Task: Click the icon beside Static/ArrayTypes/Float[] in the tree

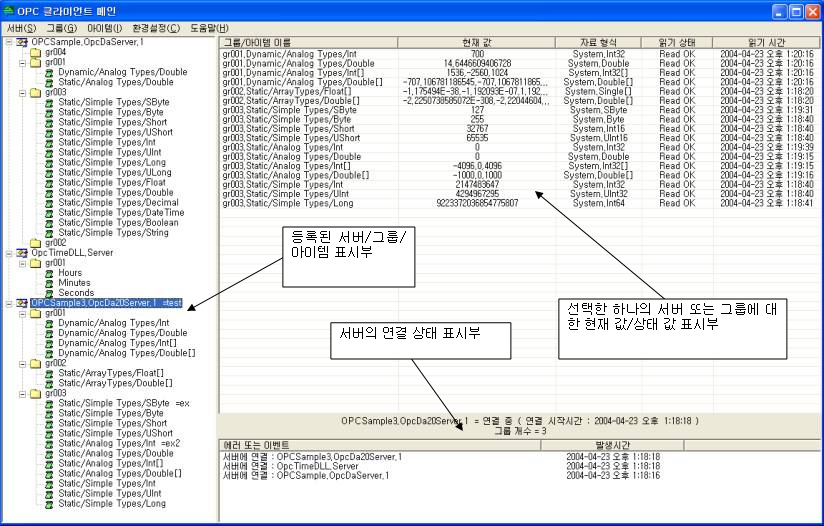Action: click(49, 373)
